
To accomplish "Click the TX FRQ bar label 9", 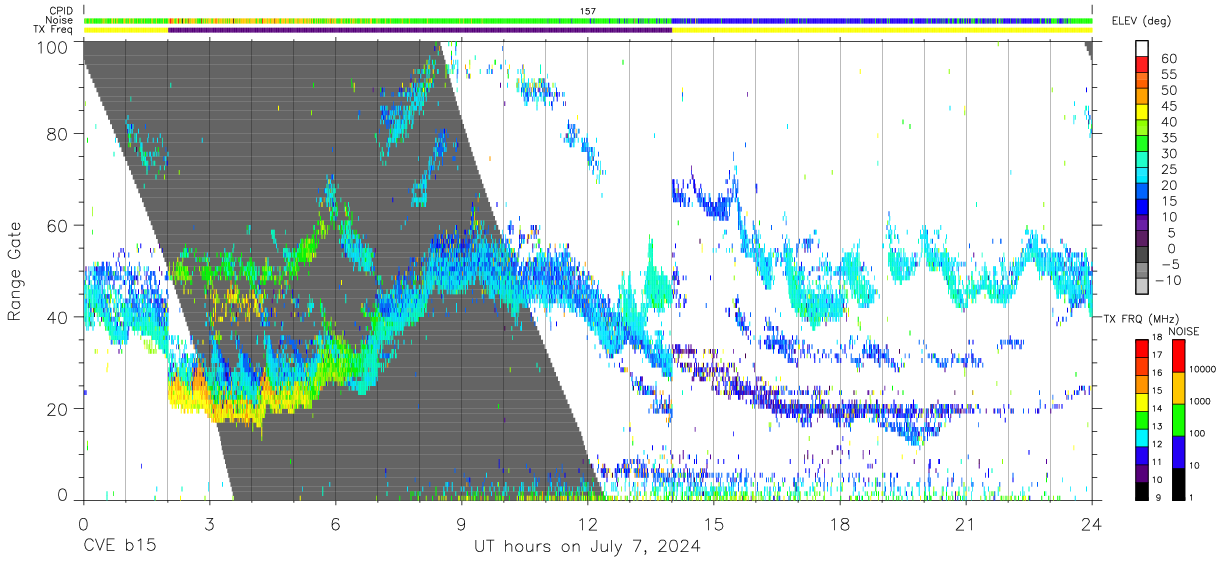I will tap(1157, 496).
